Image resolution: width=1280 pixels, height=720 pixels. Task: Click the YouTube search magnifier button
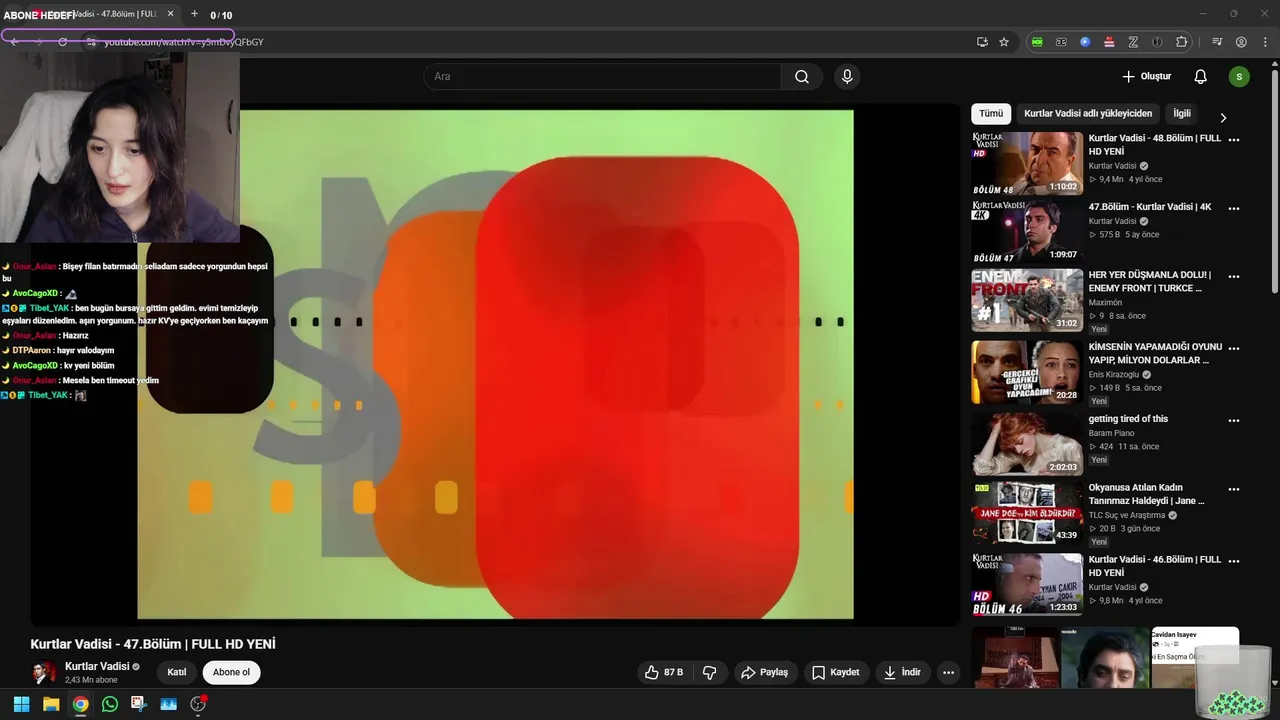802,77
